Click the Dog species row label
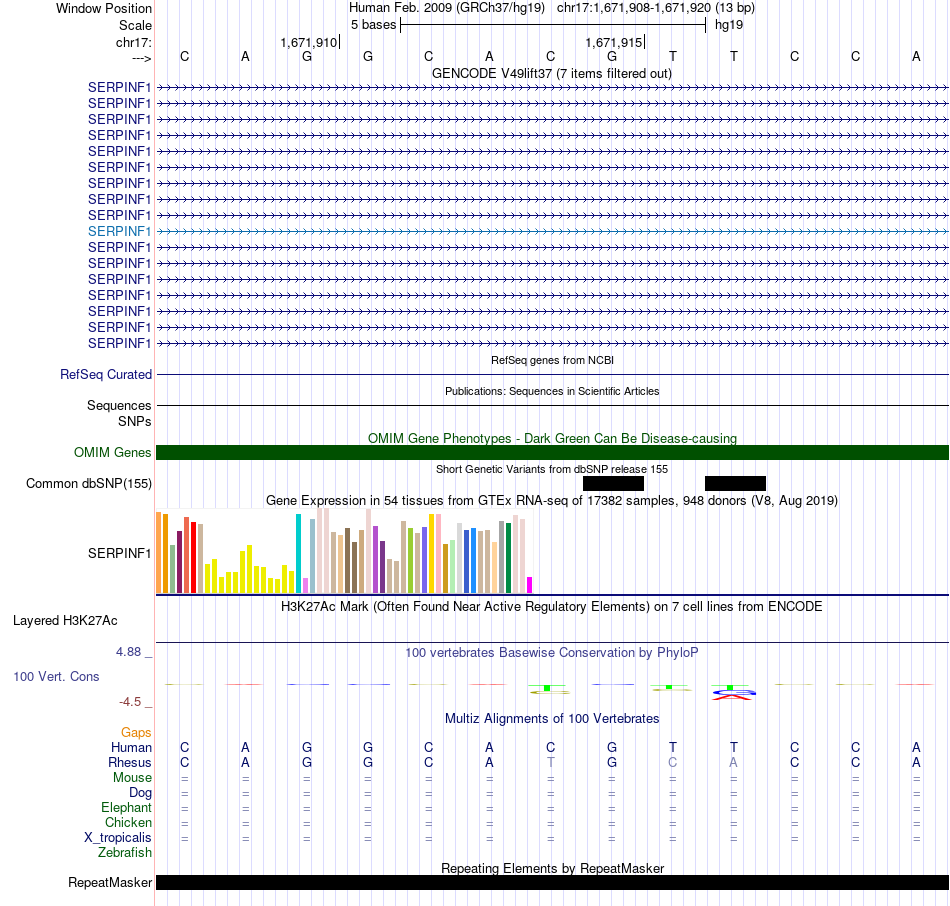This screenshot has height=906, width=950. (141, 793)
